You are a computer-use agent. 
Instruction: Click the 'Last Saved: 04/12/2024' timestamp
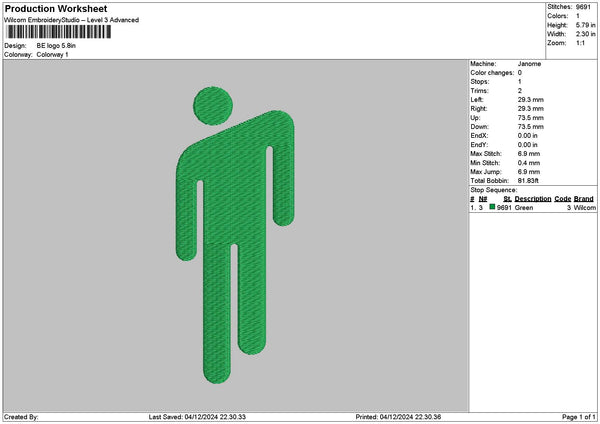tap(197, 417)
